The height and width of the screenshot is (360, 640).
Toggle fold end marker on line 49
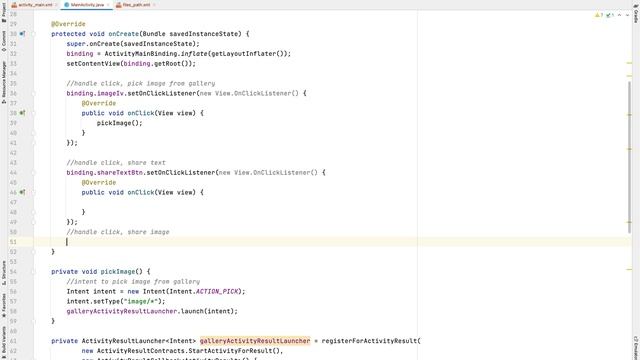coord(33,222)
